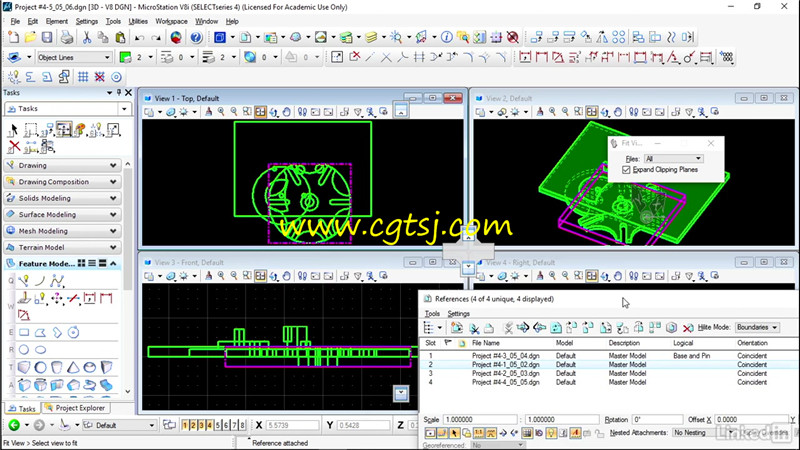Toggle view 2 button in view toggles
Screen dimensions: 800x450
[x=193, y=425]
